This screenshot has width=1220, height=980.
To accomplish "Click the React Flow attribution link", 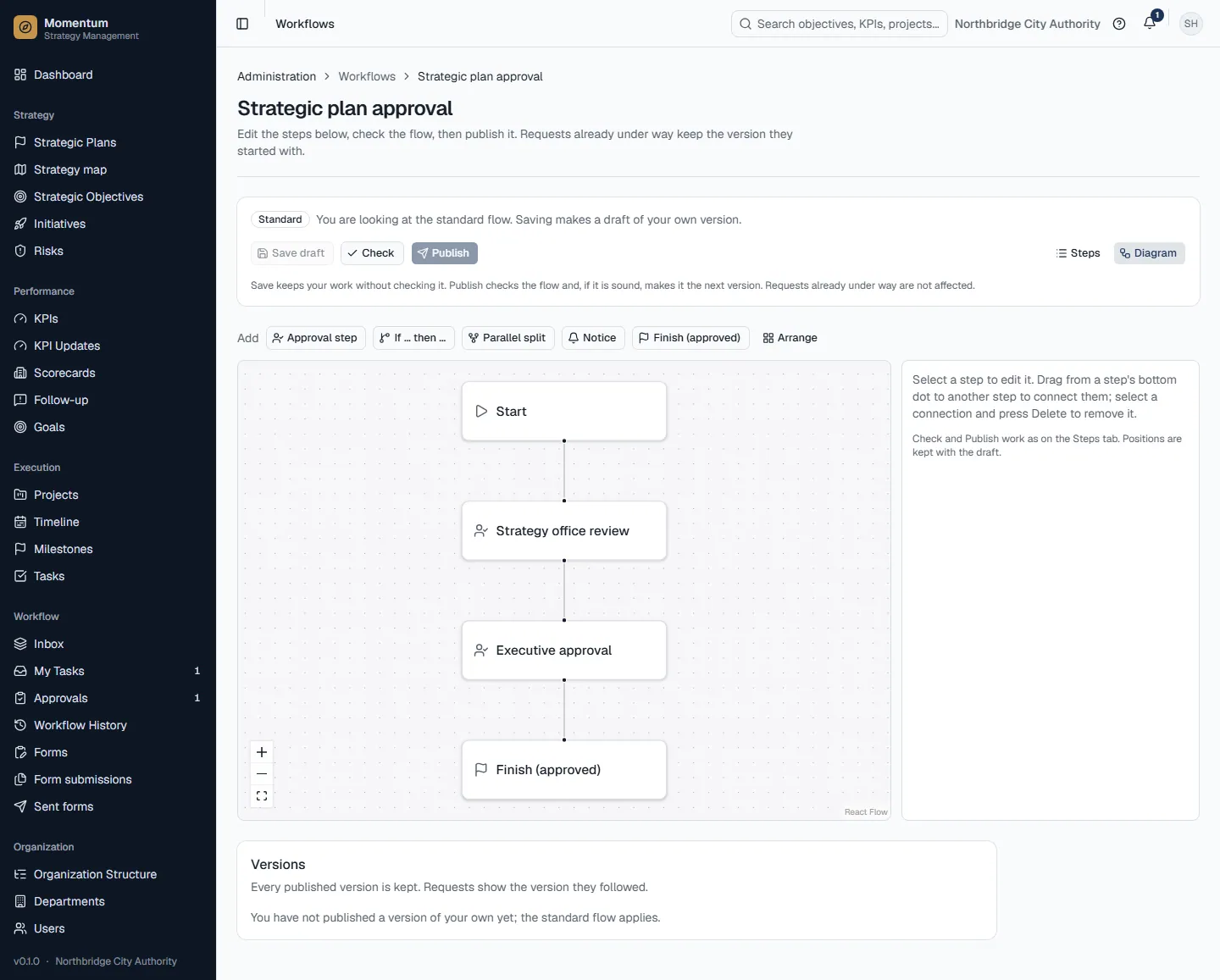I will coord(866,812).
